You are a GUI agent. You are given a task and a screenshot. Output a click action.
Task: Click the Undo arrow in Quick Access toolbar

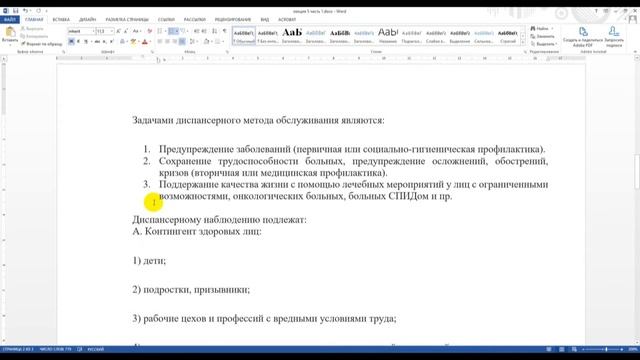point(25,11)
